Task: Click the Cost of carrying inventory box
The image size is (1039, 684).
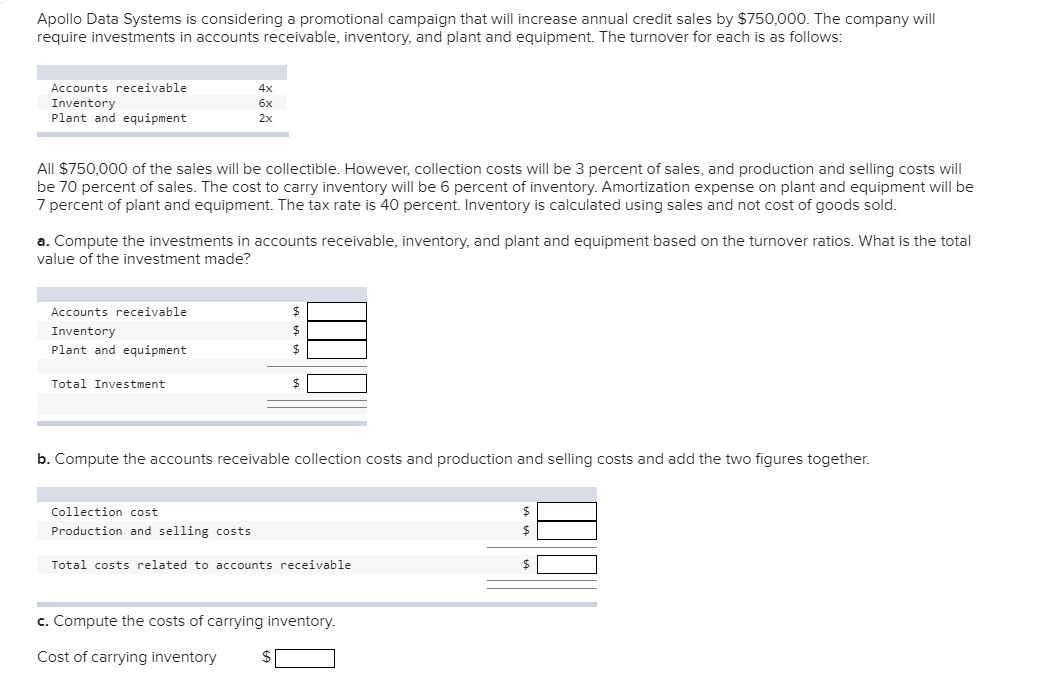Action: (305, 658)
